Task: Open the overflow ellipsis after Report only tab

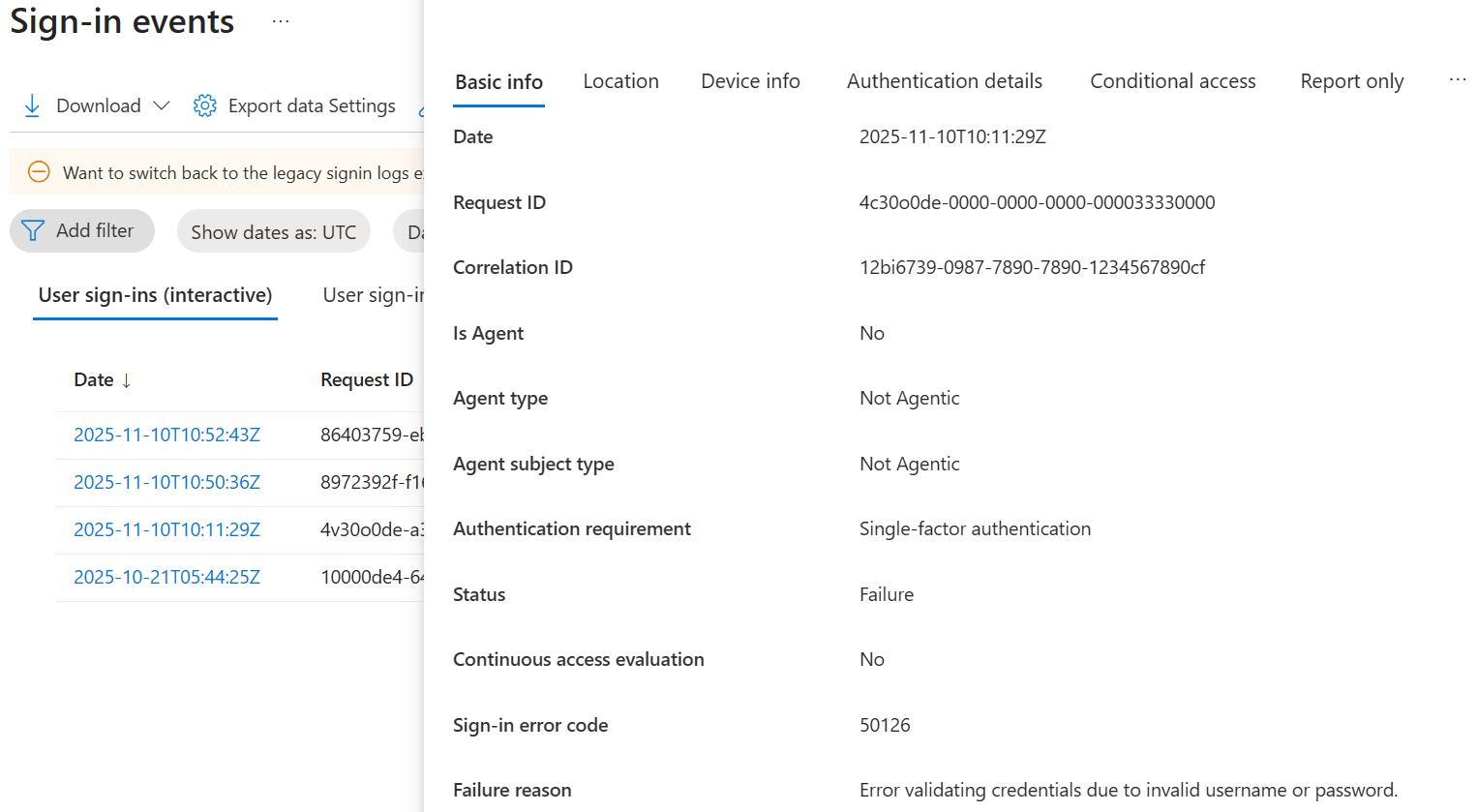Action: [1458, 80]
